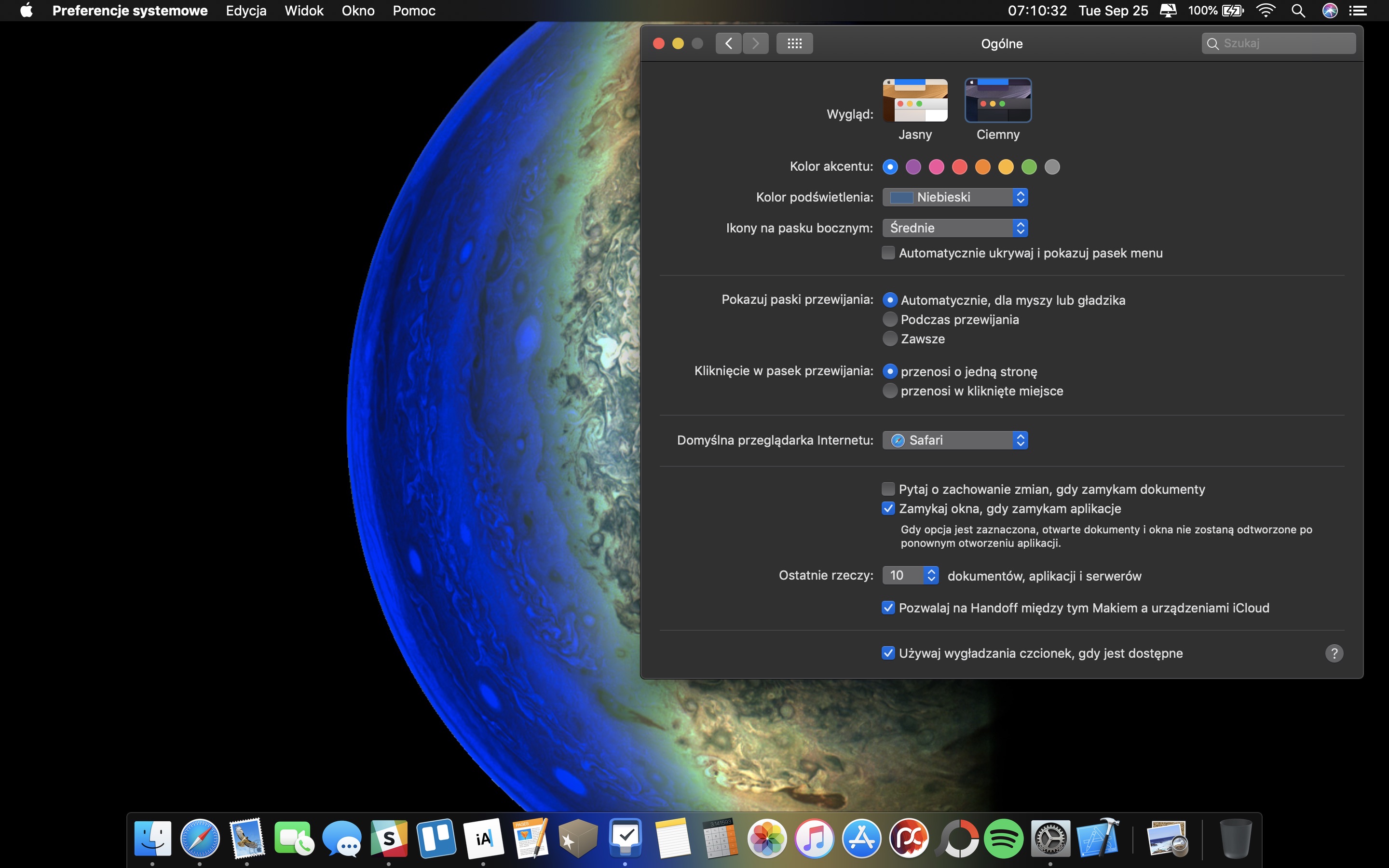Open the cardboard box app in Dock
Screen dimensions: 1389x868
[578, 839]
